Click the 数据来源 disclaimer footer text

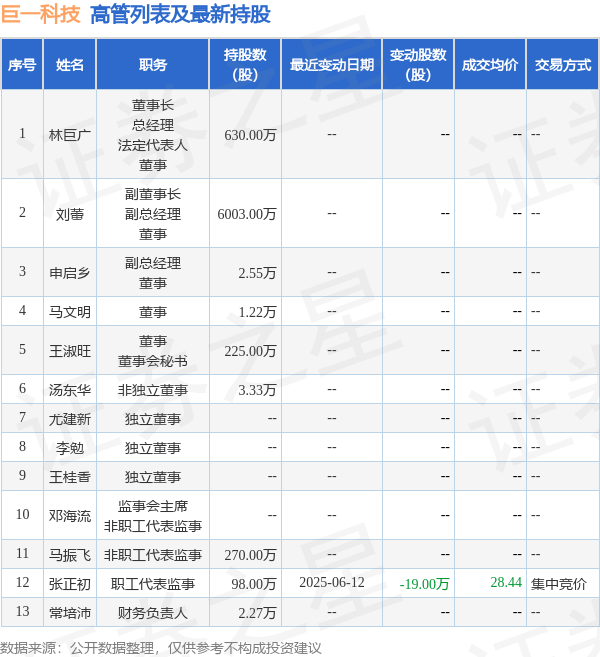pos(160,648)
